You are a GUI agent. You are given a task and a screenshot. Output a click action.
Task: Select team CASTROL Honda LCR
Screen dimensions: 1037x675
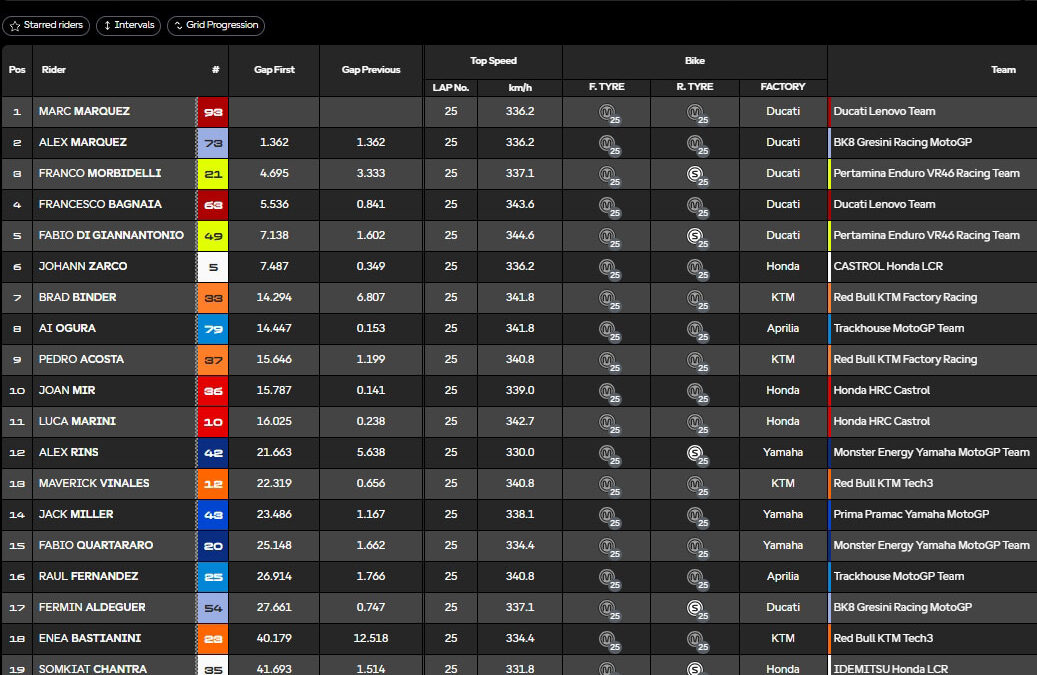(888, 266)
